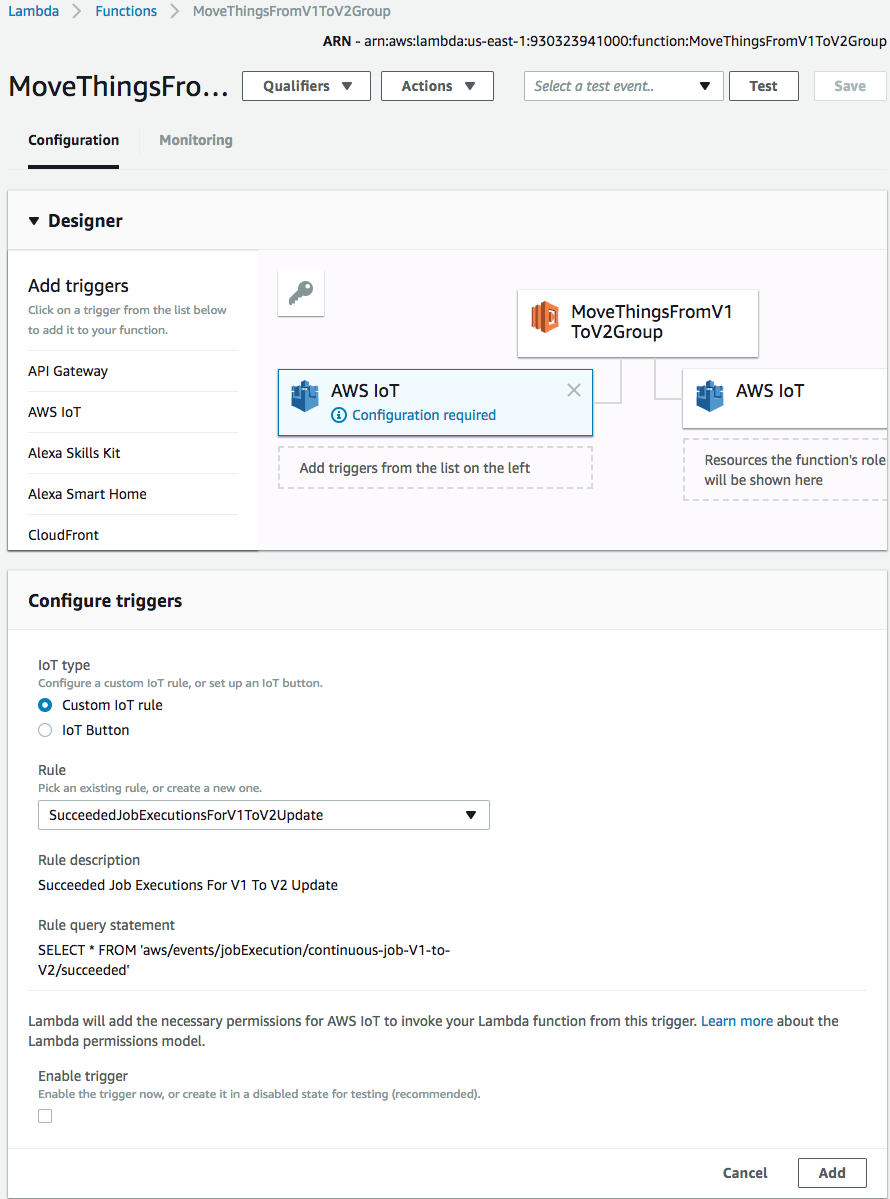Go to Lambda breadcrumb link
This screenshot has width=890, height=1199.
[x=34, y=11]
